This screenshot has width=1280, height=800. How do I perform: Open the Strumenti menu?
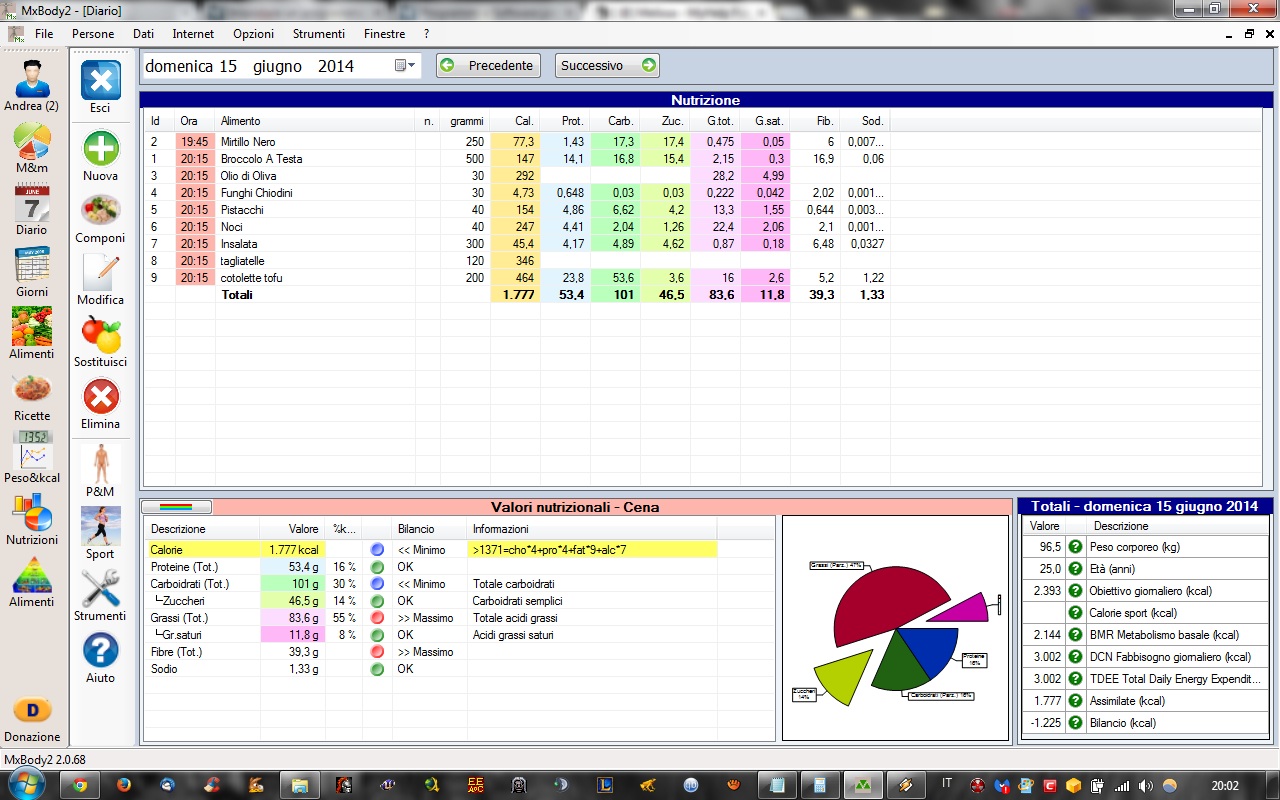coord(318,34)
